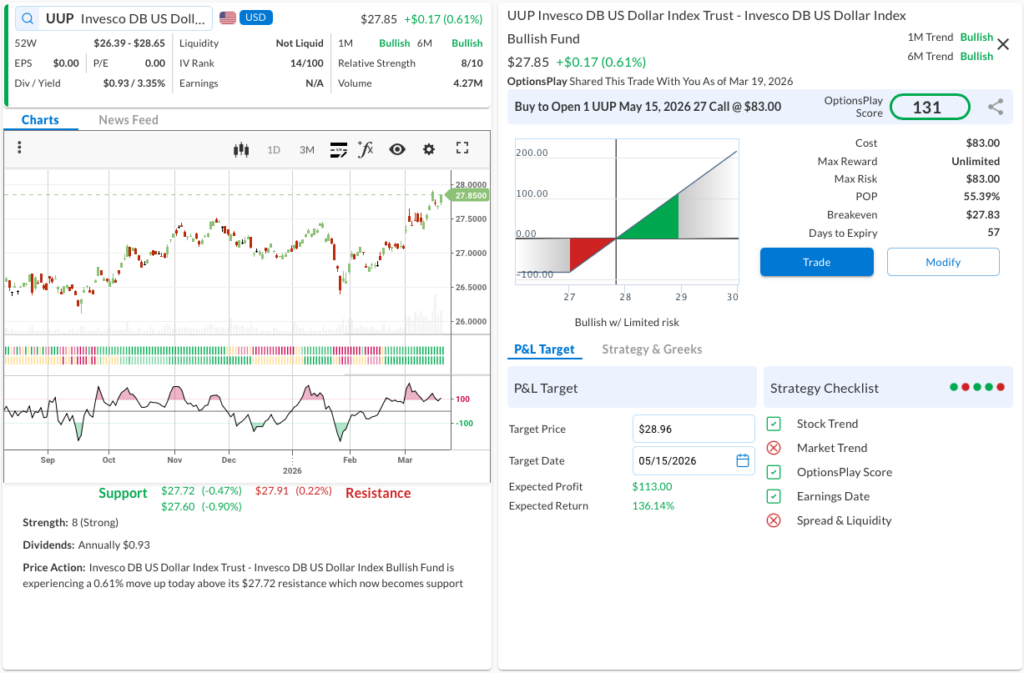Click the Target Price input field
Viewport: 1024px width, 673px height.
point(693,429)
